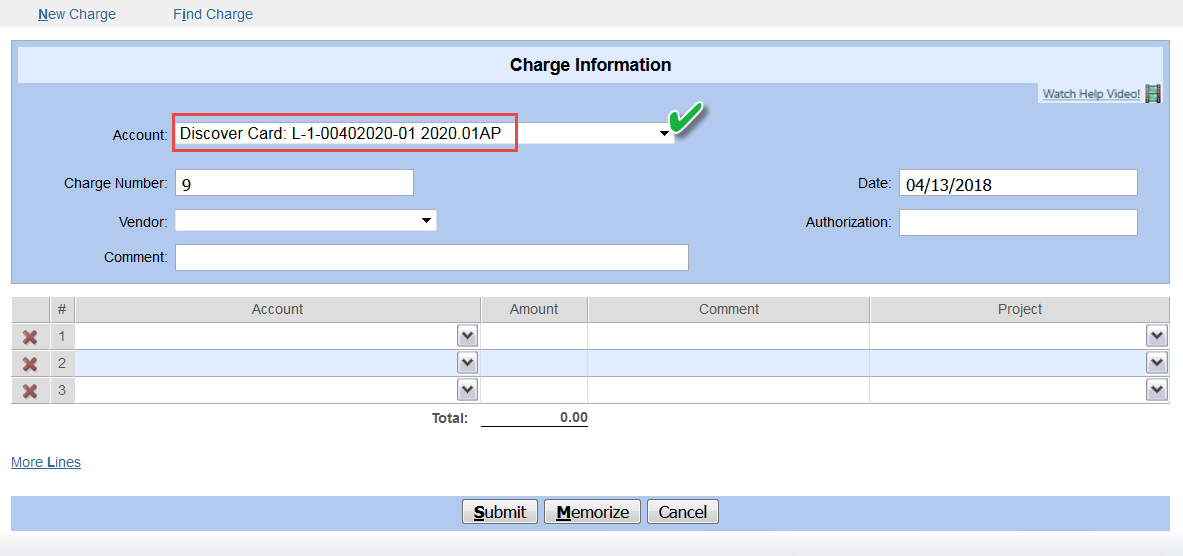The height and width of the screenshot is (556, 1183).
Task: Click the Account column header
Action: click(x=278, y=309)
